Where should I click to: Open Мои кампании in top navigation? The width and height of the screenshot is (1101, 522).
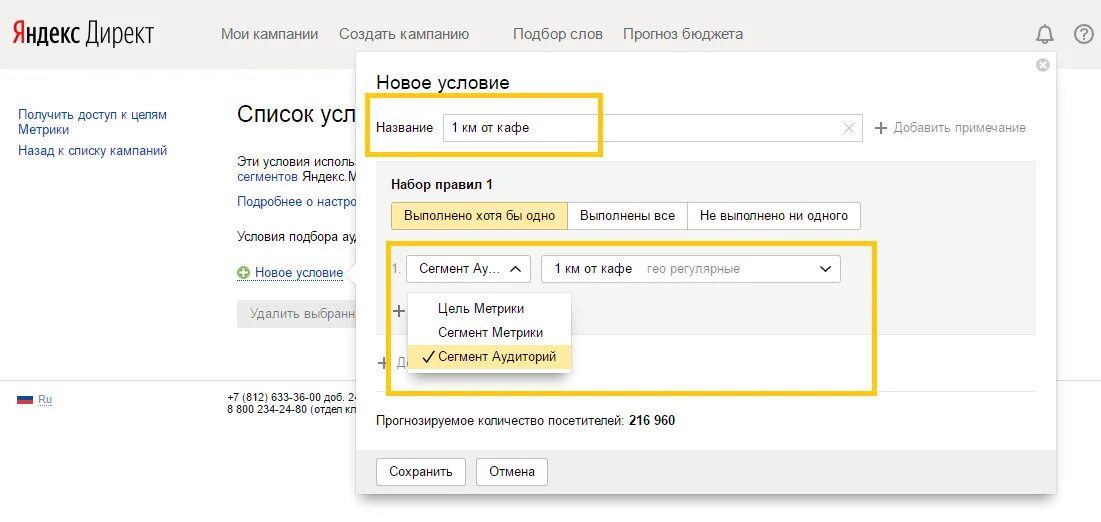pos(270,34)
